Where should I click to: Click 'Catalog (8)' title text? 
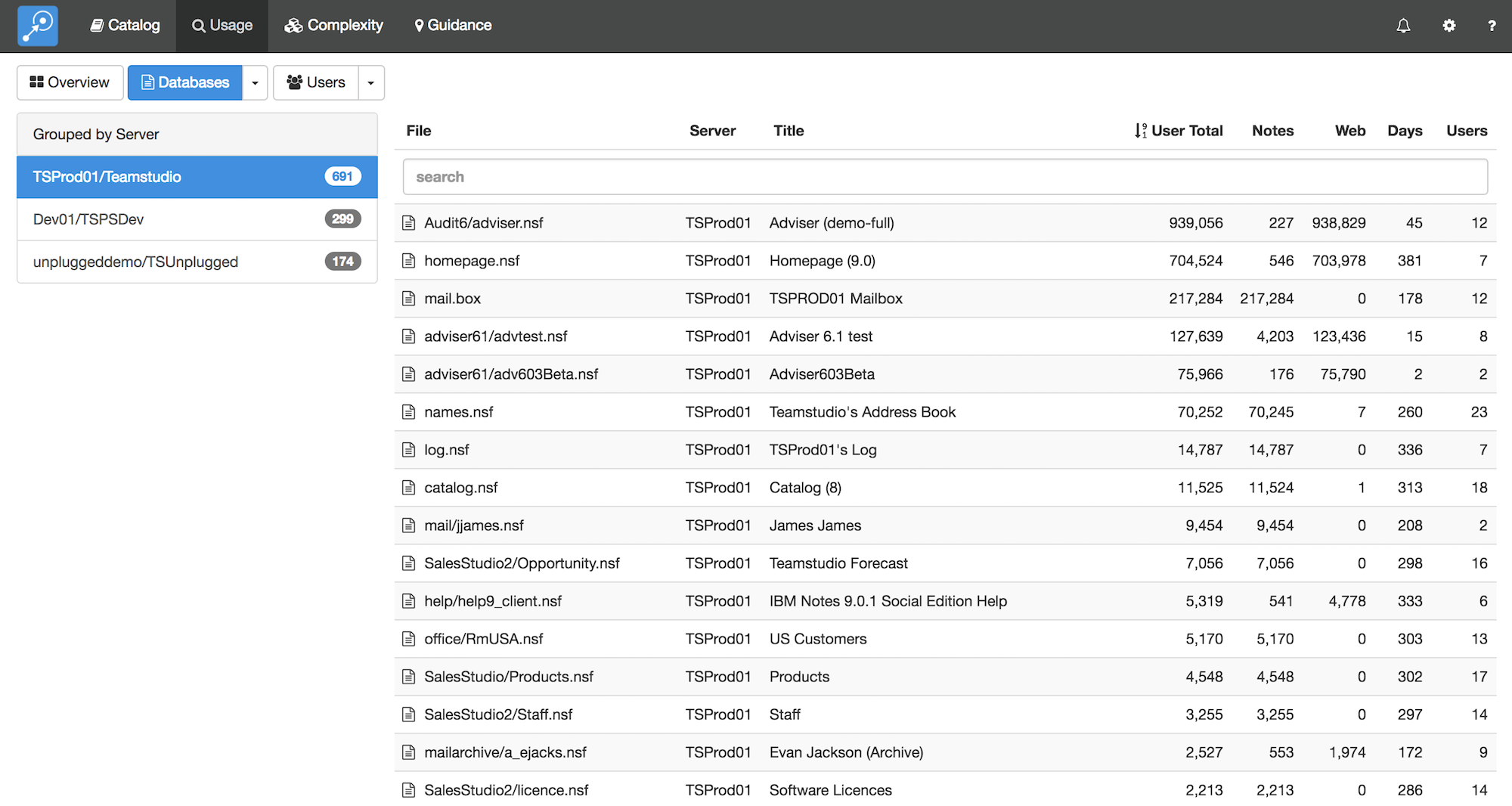coord(805,488)
